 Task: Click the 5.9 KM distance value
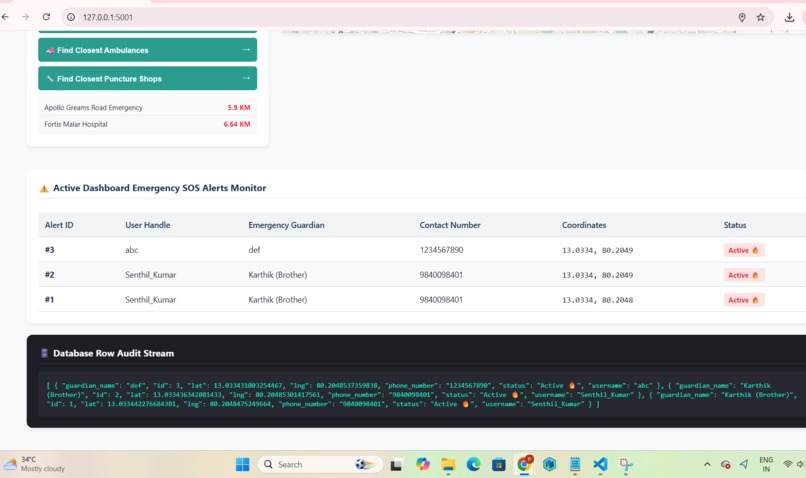[239, 107]
